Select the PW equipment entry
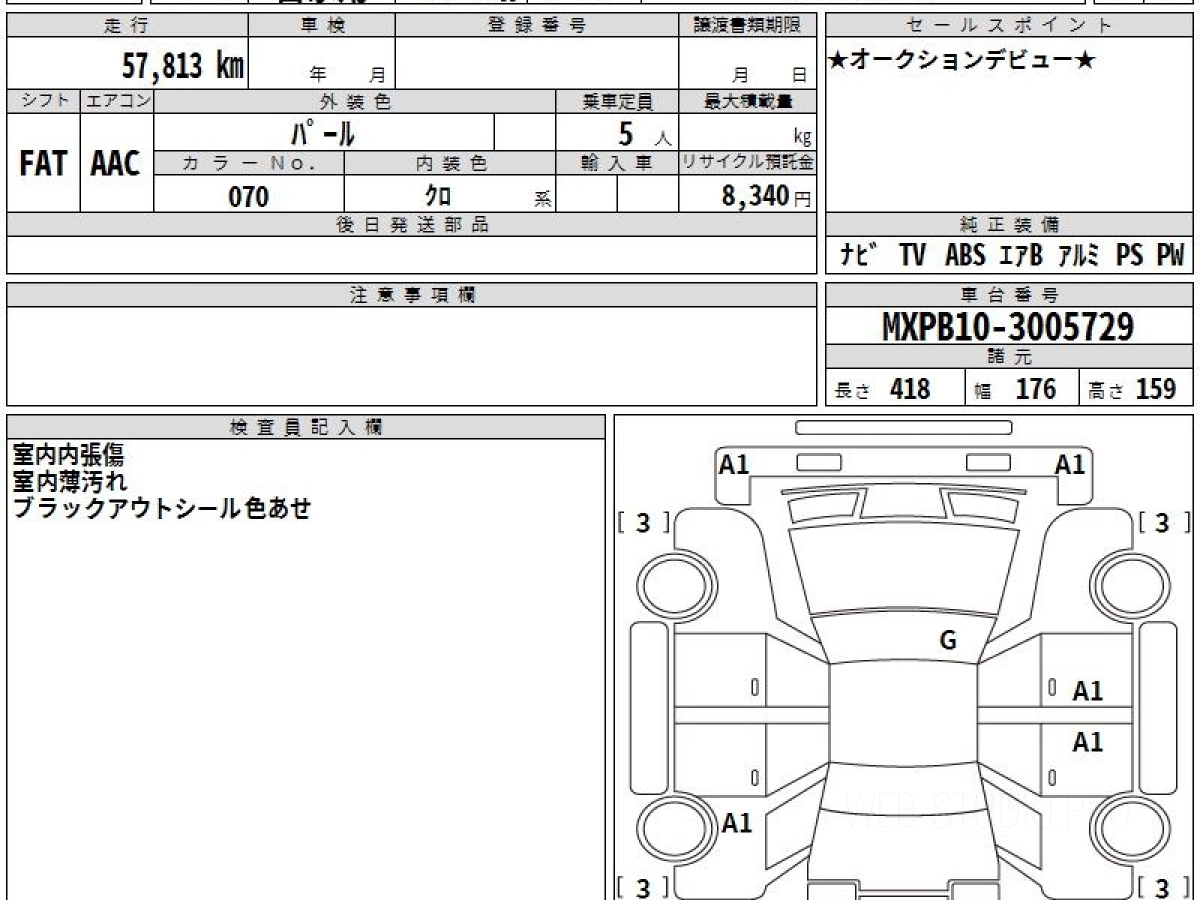Viewport: 1200px width, 900px height. click(1170, 255)
